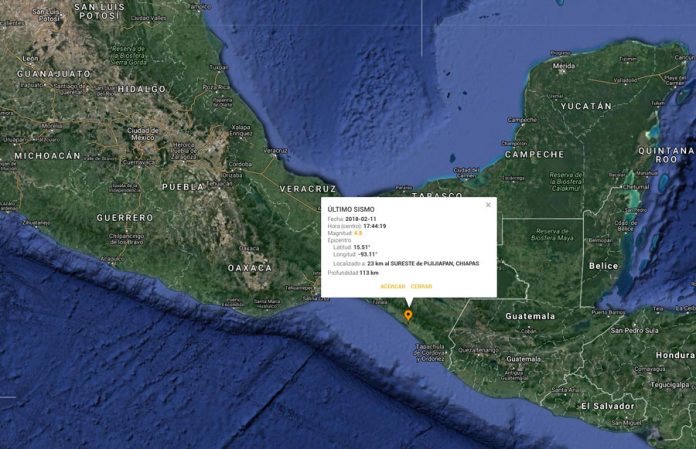Click the Belice country label
The height and width of the screenshot is (449, 696).
pyautogui.click(x=603, y=266)
